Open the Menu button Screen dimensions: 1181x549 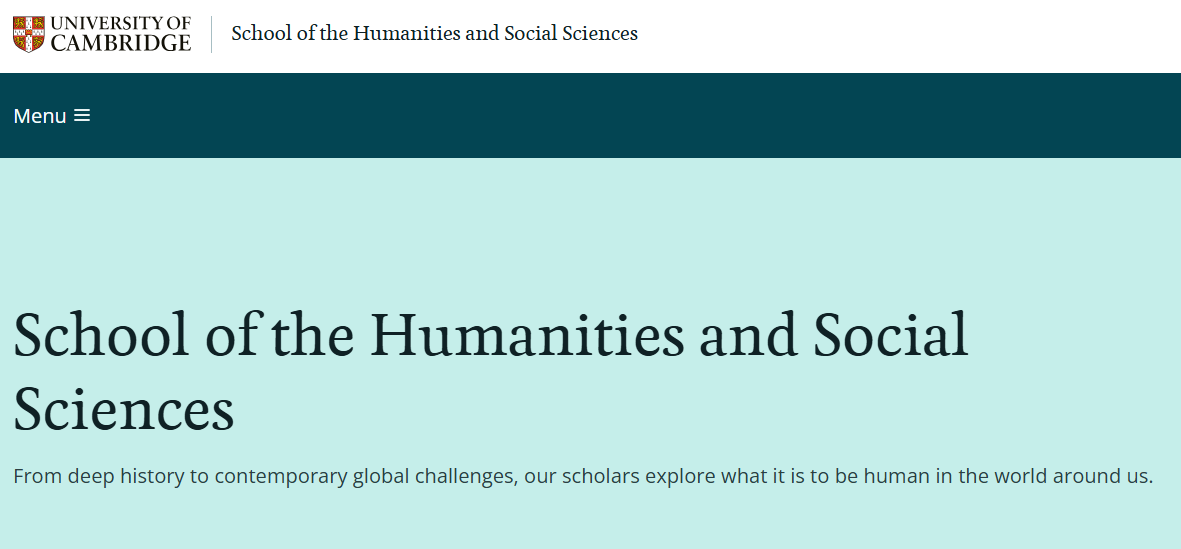pos(51,116)
